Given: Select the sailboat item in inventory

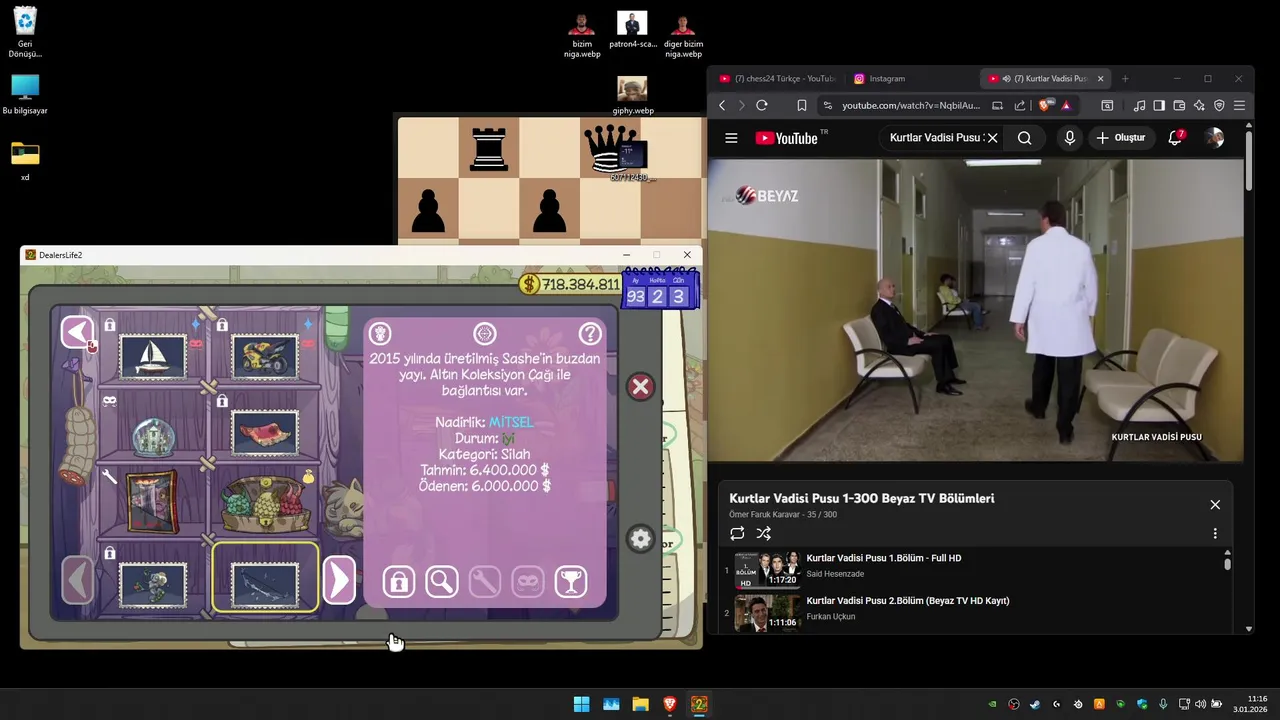Looking at the screenshot, I should [153, 356].
